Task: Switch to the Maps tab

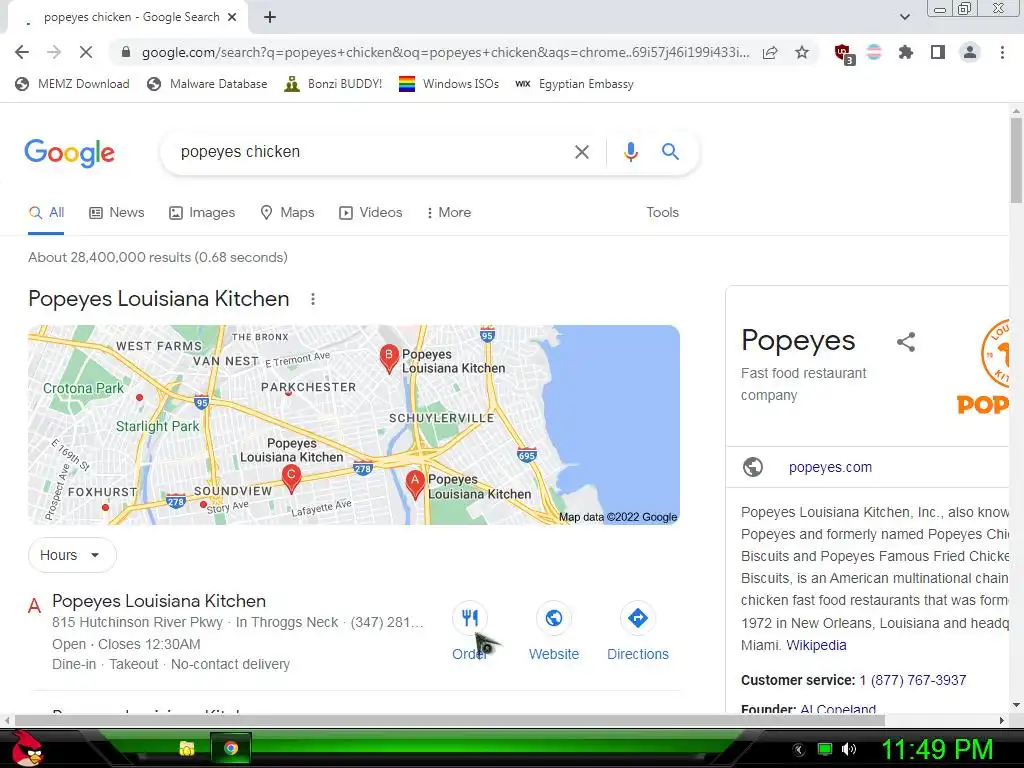Action: [287, 212]
